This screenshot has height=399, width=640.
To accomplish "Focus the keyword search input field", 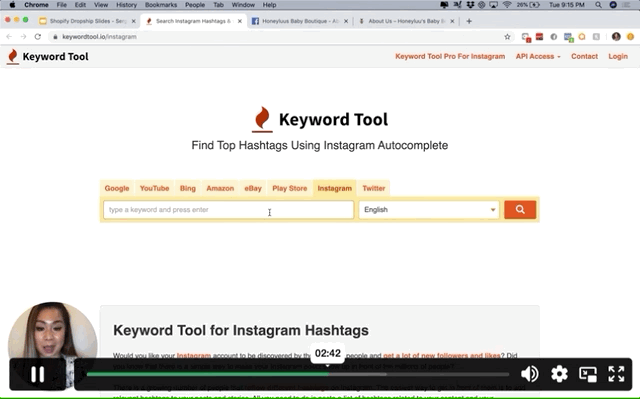I will 229,210.
